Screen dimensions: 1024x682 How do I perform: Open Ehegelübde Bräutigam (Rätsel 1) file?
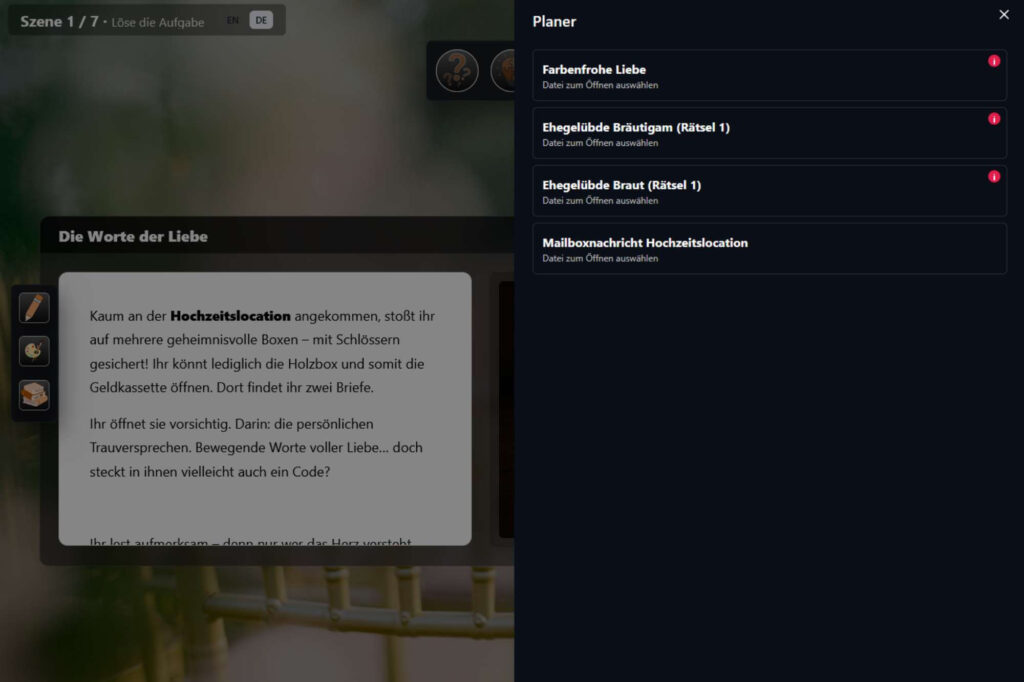pyautogui.click(x=760, y=134)
